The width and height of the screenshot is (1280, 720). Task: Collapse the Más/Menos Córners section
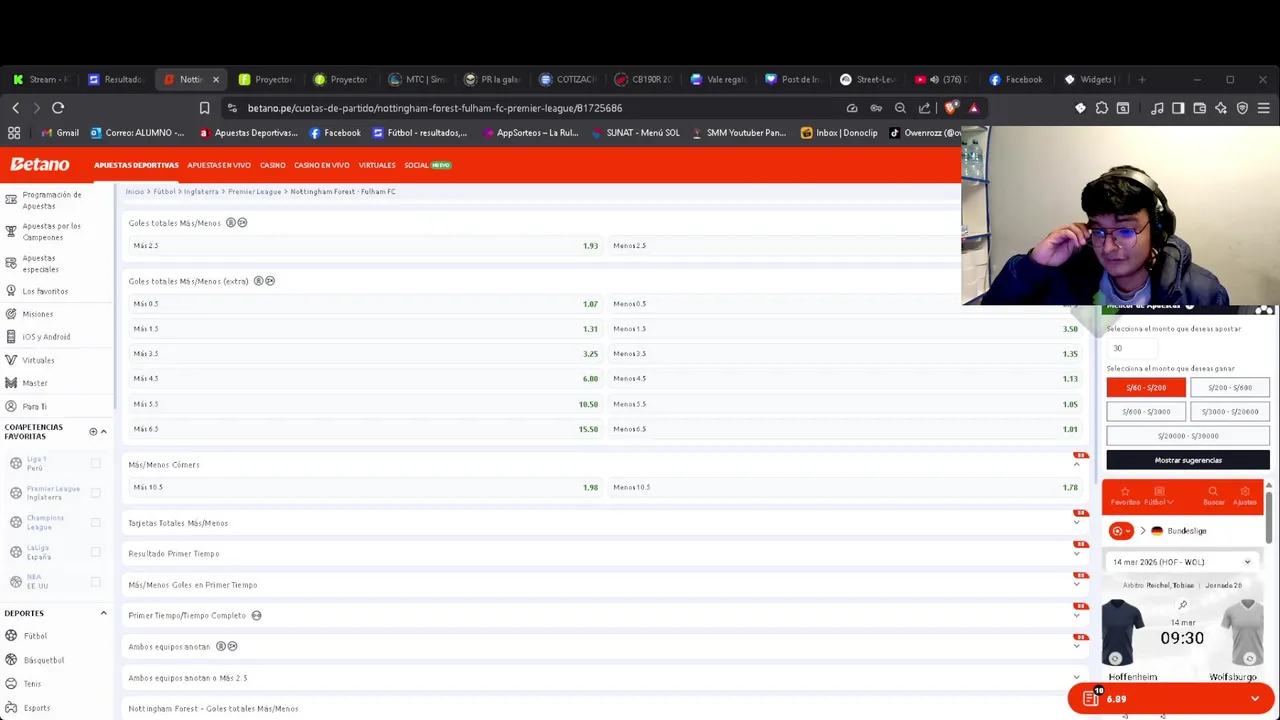(1077, 465)
